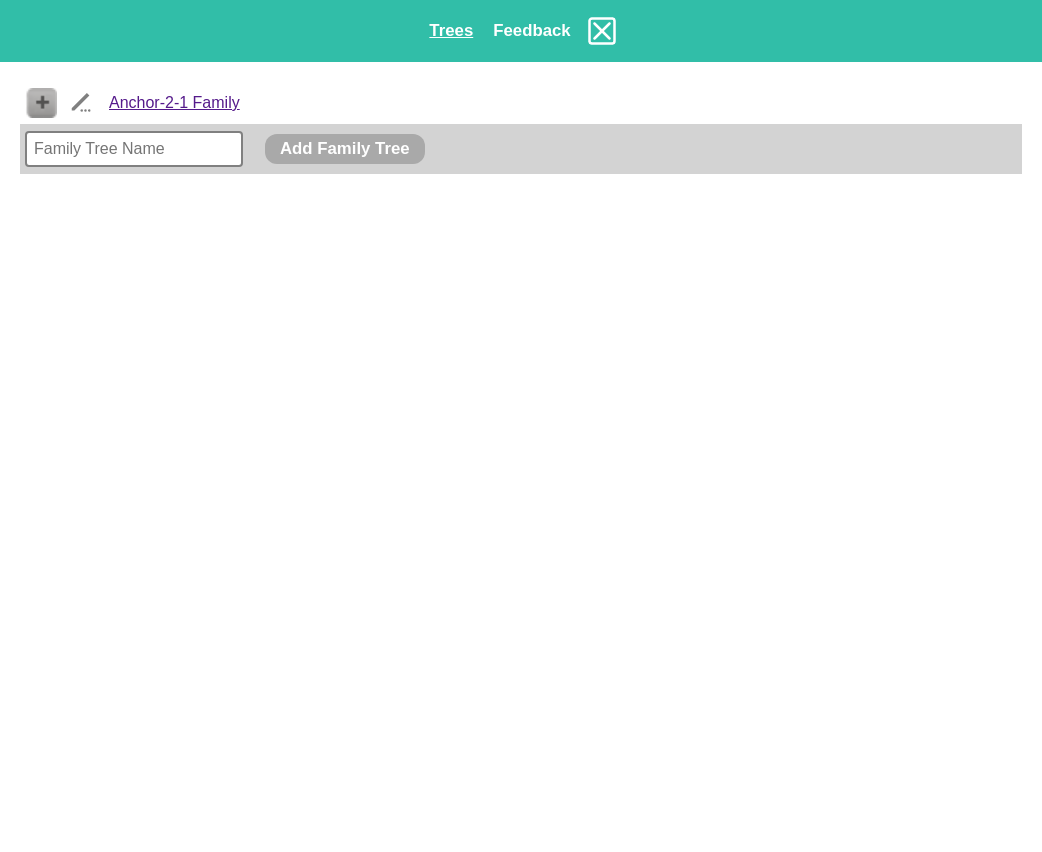The width and height of the screenshot is (1042, 852).
Task: Focus the Family Tree Name input field
Action: tap(134, 149)
